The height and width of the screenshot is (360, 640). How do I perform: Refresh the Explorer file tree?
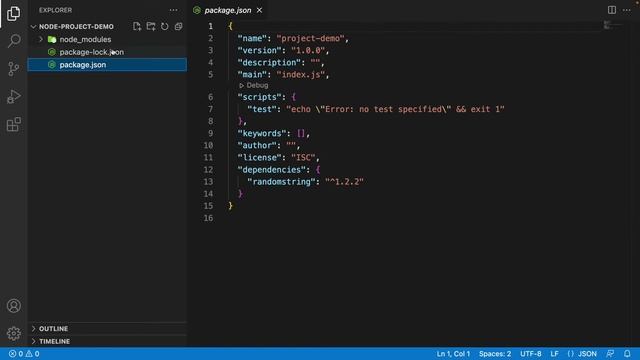tap(164, 27)
